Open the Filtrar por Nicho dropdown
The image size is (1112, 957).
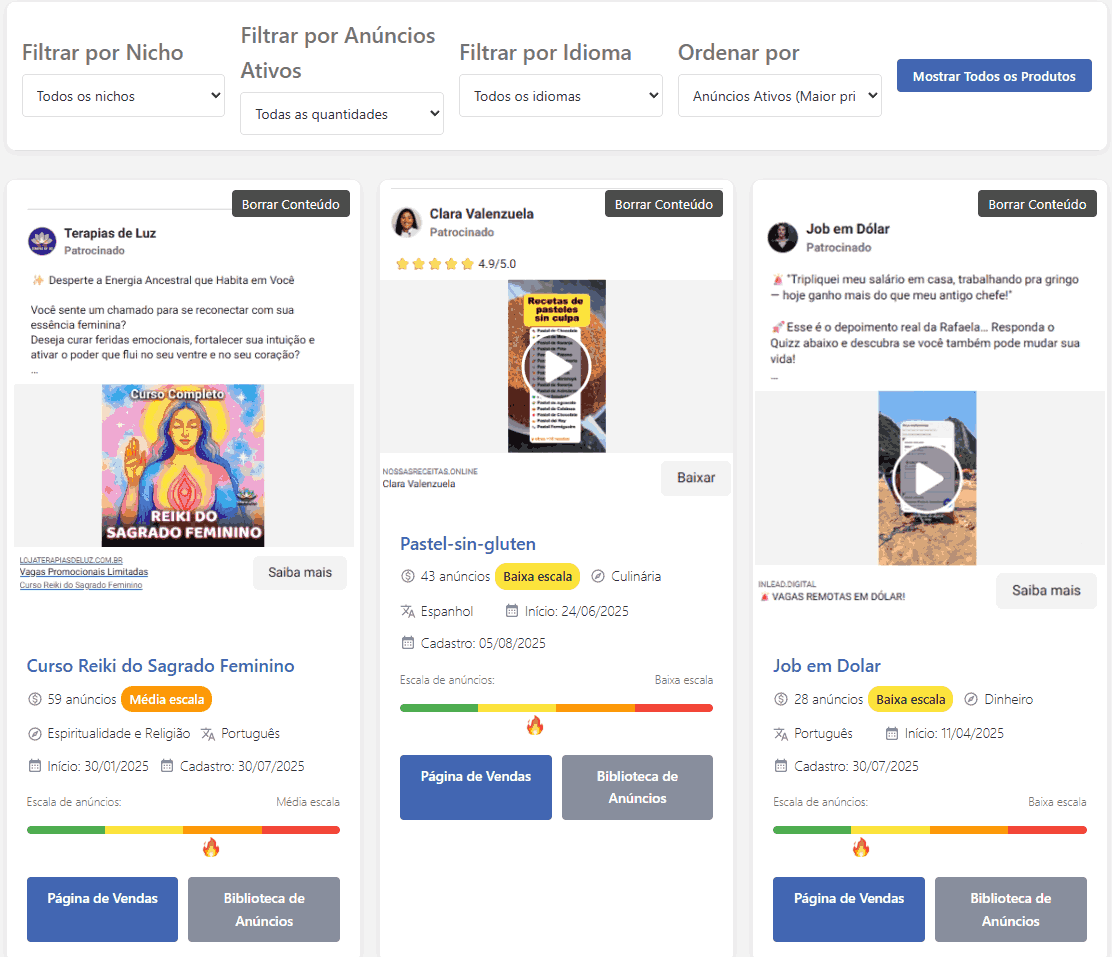tap(123, 96)
